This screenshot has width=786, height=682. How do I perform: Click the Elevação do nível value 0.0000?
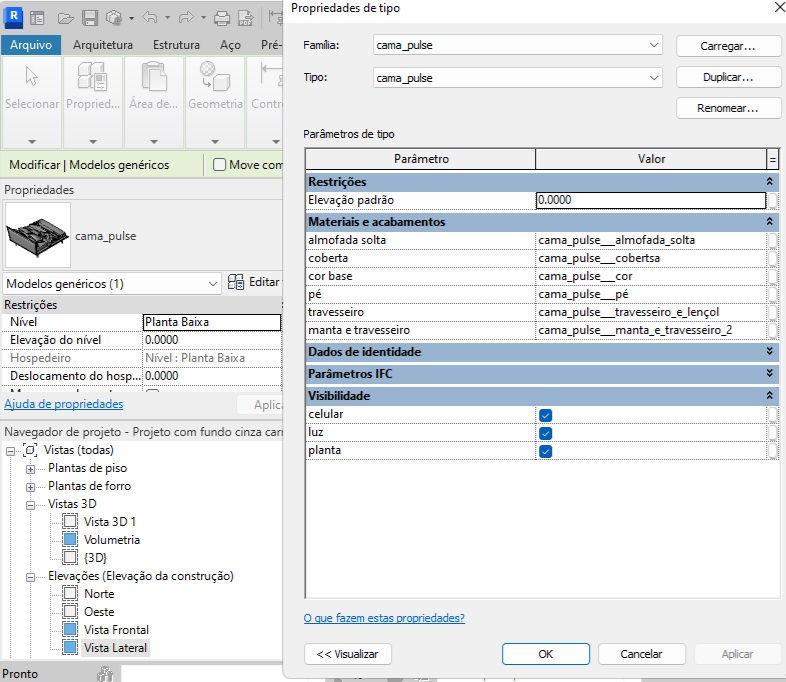tap(212, 340)
